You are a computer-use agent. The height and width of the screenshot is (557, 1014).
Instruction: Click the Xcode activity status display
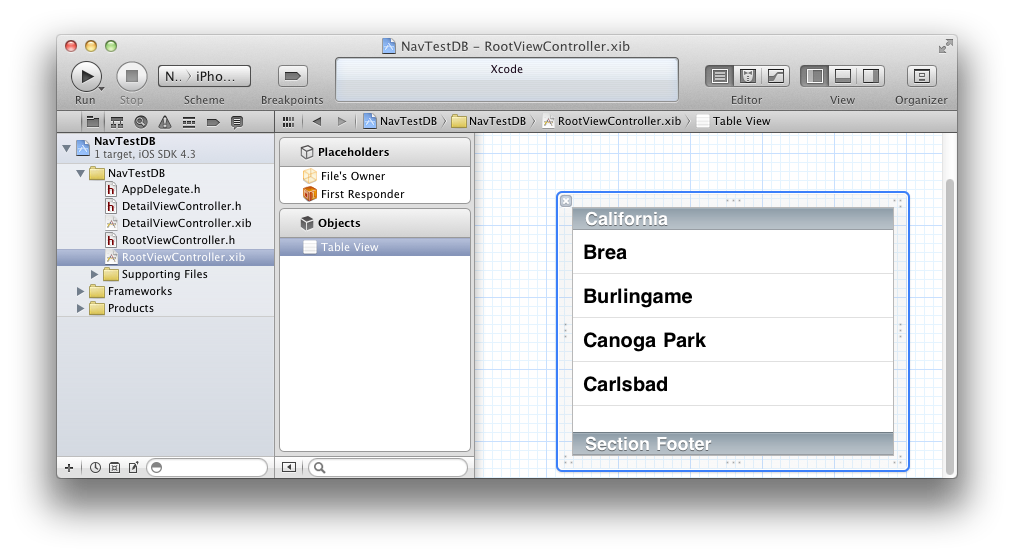[x=507, y=80]
